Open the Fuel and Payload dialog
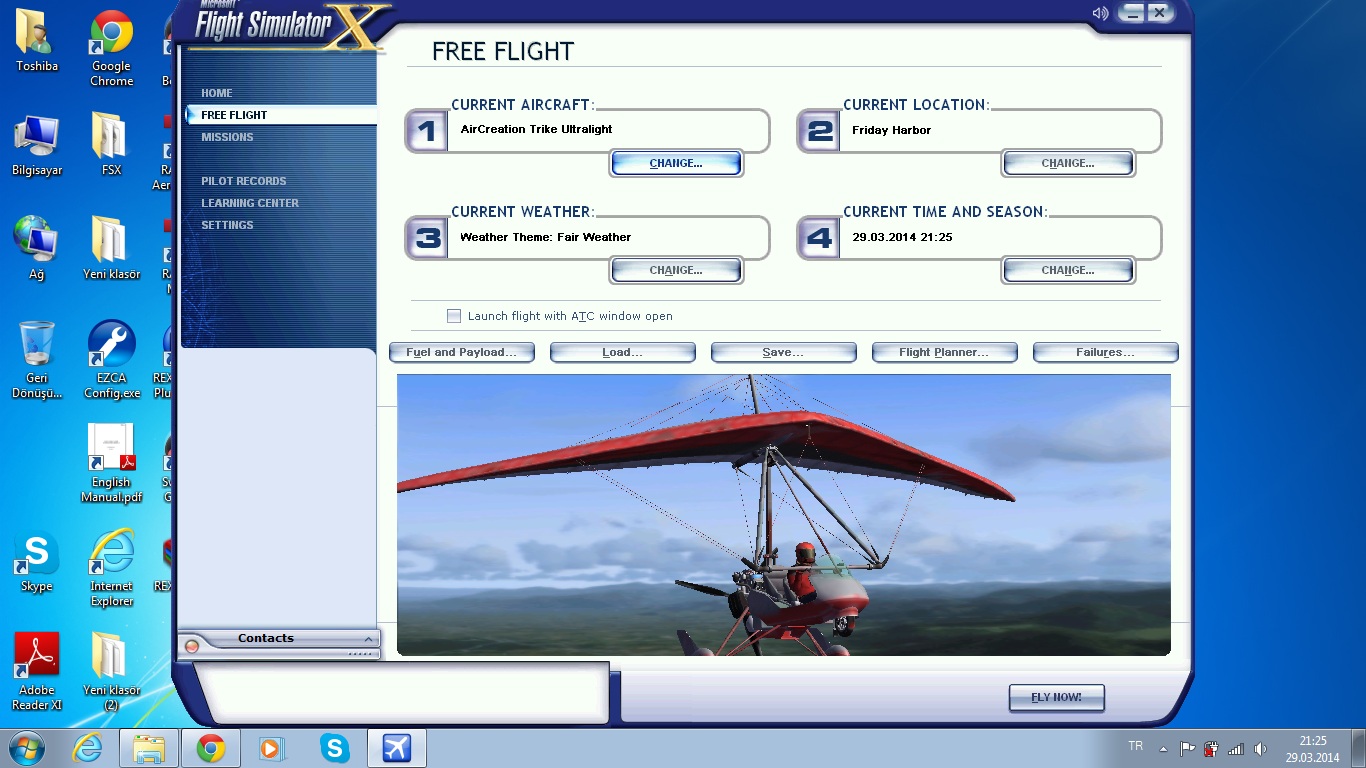 461,352
